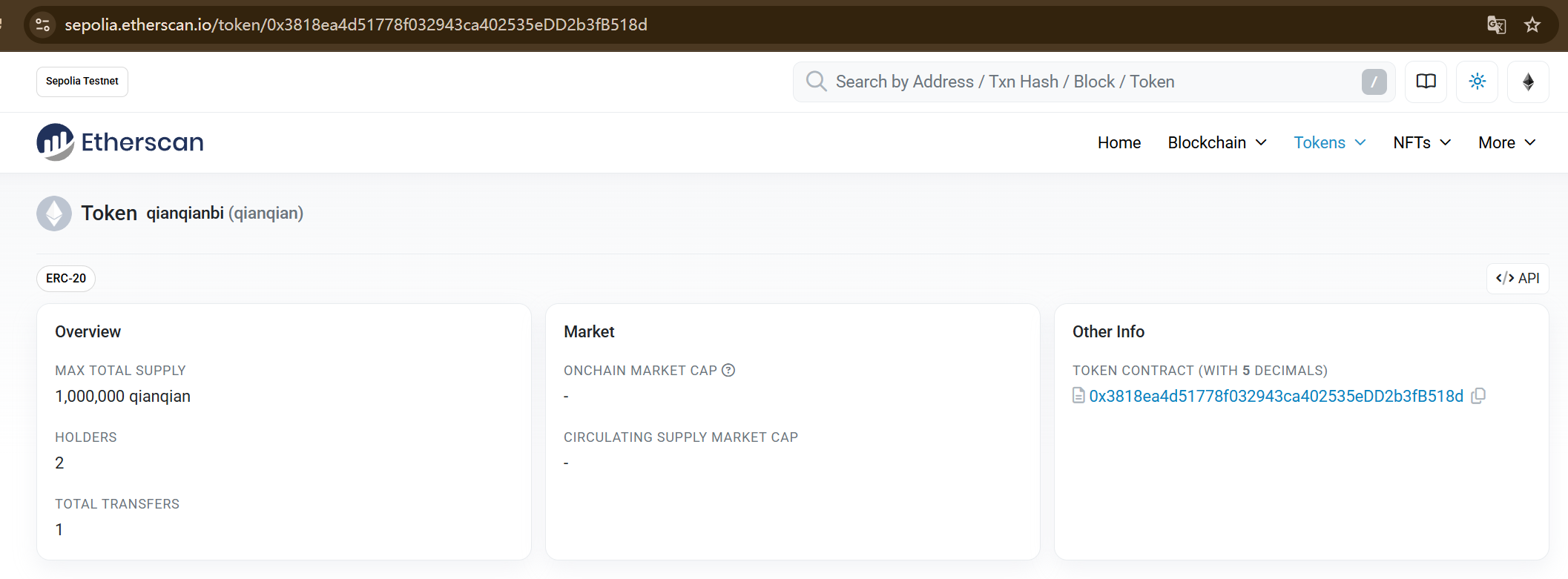
Task: Copy the token contract address
Action: click(1478, 396)
